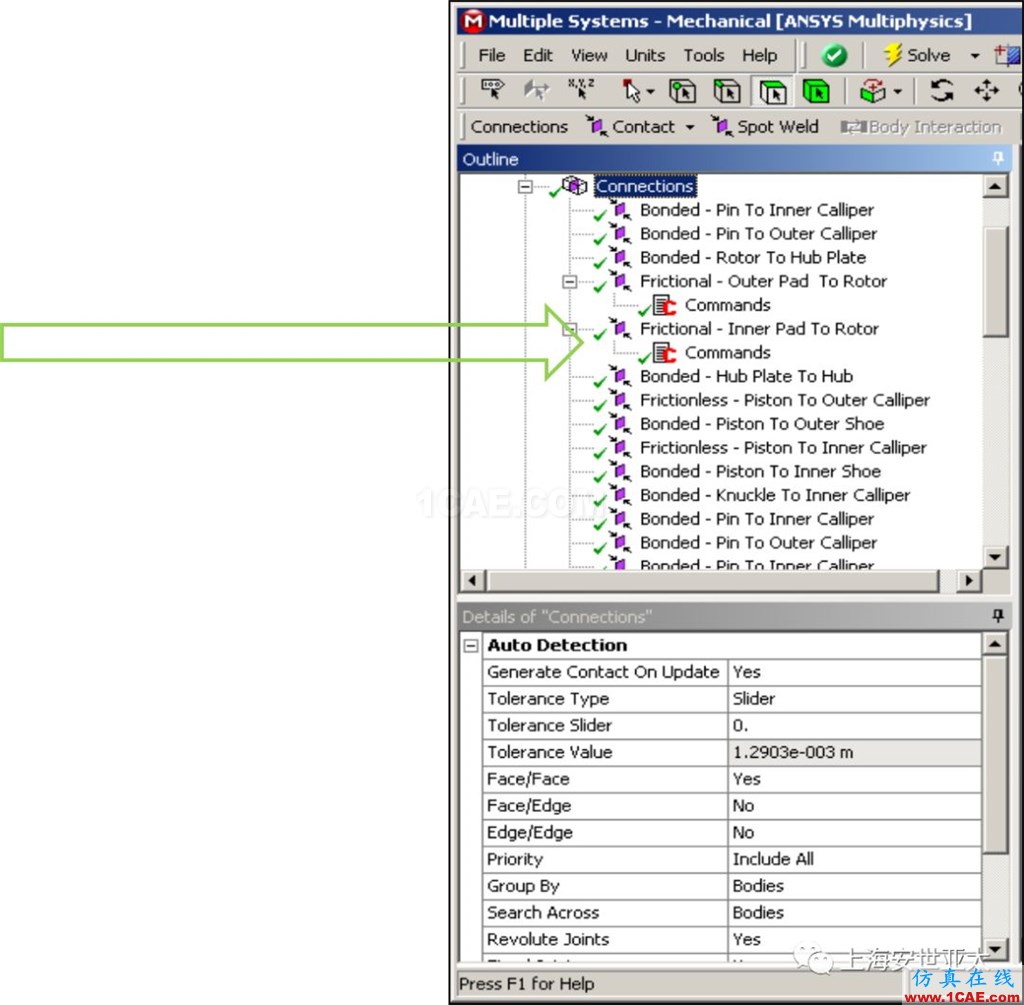Viewport: 1024px width, 1005px height.
Task: Click the green checkmark toolbar icon
Action: coord(834,56)
